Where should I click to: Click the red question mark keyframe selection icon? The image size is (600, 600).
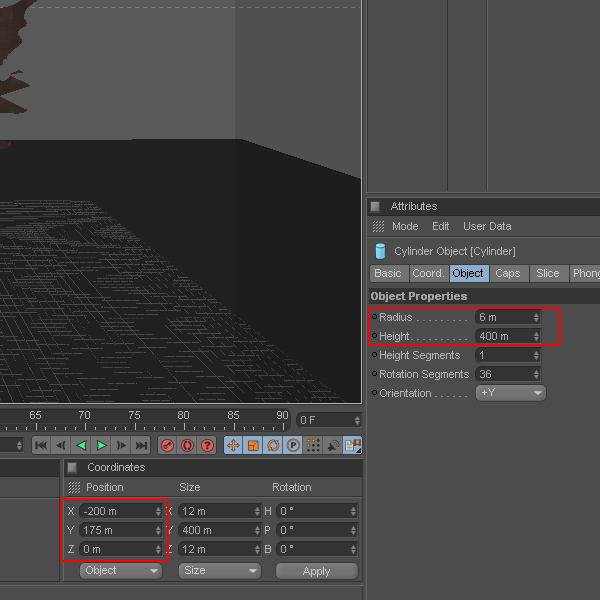click(207, 445)
